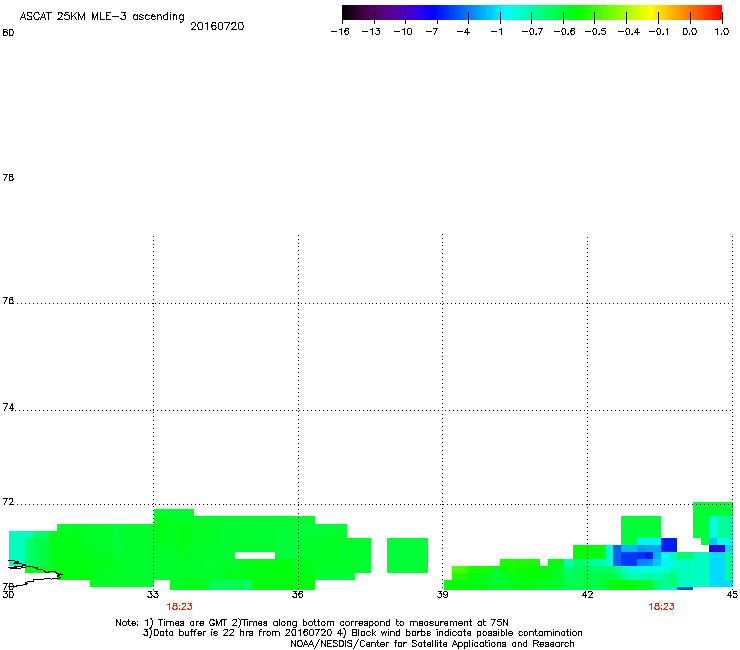The image size is (740, 650).
Task: Click the -13 color scale label
Action: click(x=371, y=32)
